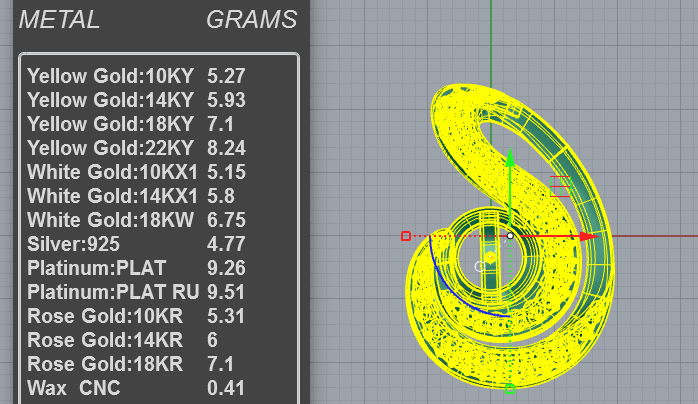Screen dimensions: 698x404
Task: Select the Wax CNC 0.41 row
Action: point(136,388)
